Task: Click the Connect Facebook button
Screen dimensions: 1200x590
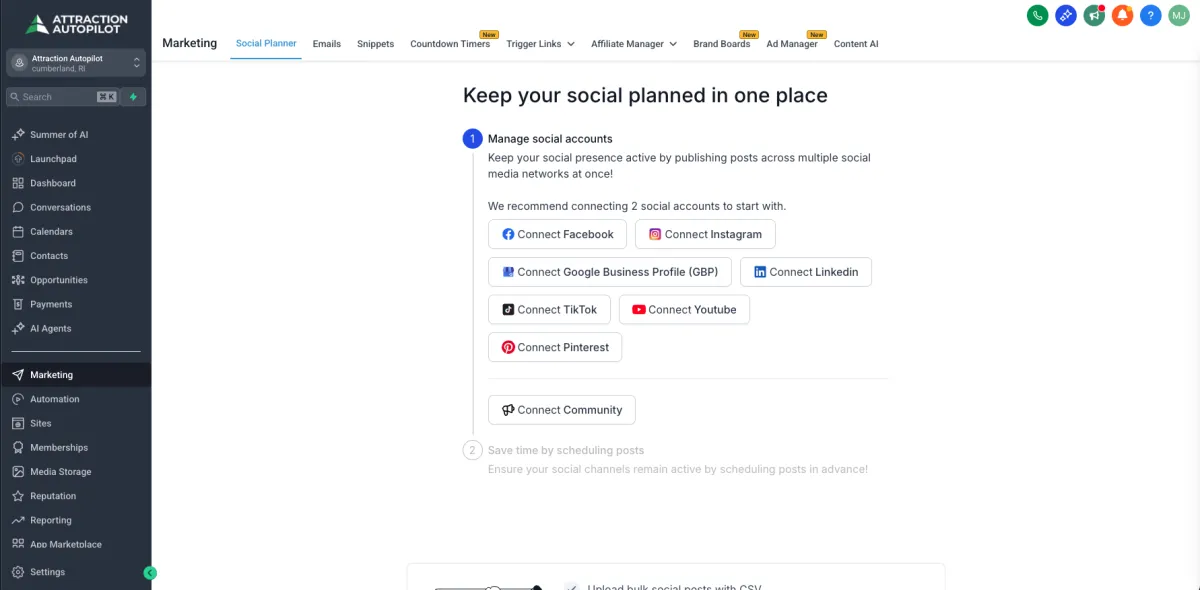Action: pyautogui.click(x=557, y=234)
